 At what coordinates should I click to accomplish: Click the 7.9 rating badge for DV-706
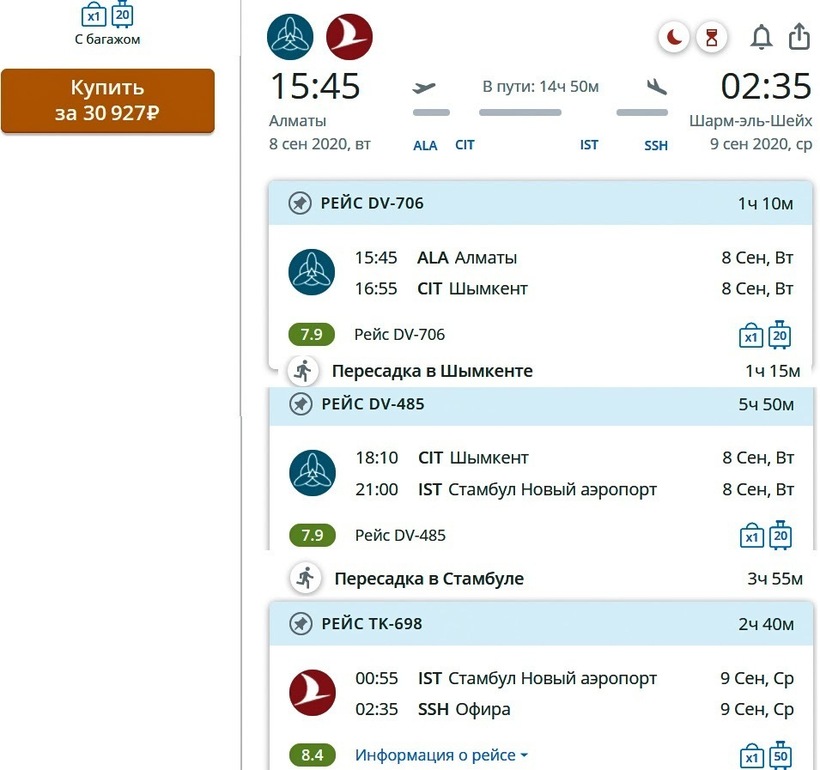[x=312, y=334]
